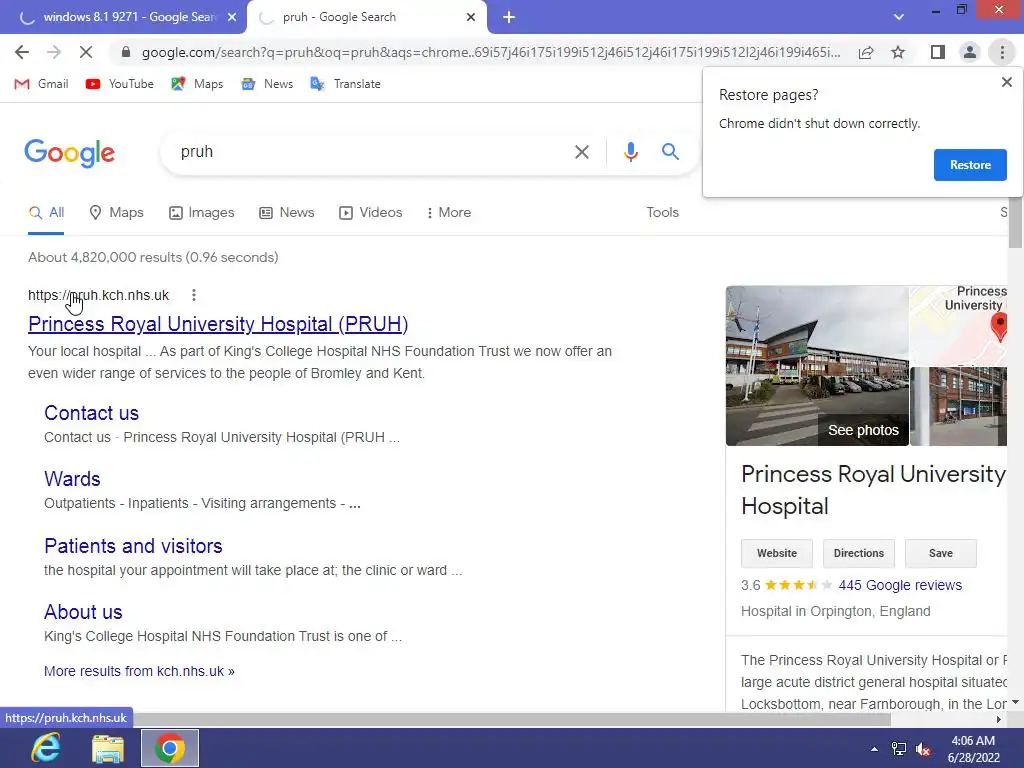Click Chrome icon in taskbar
This screenshot has width=1024, height=768.
pyautogui.click(x=170, y=748)
